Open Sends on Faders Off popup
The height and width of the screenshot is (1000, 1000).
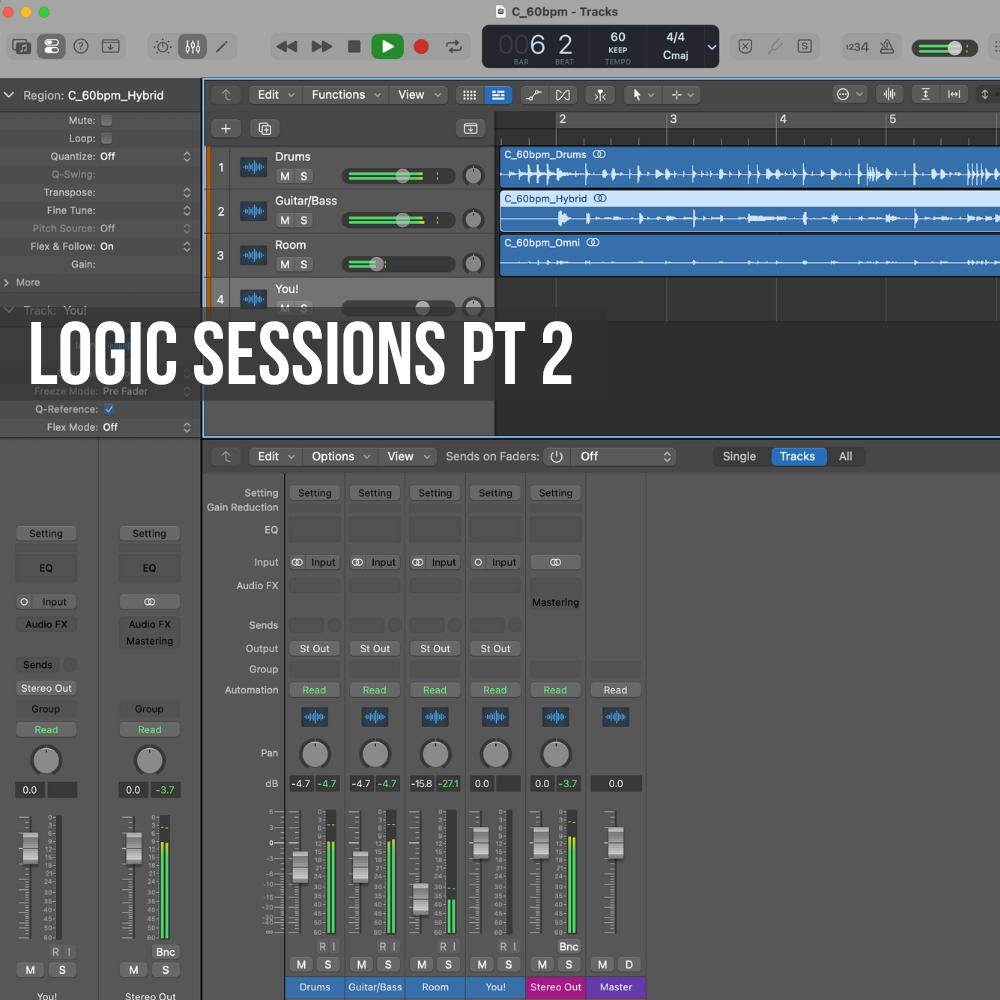(624, 457)
